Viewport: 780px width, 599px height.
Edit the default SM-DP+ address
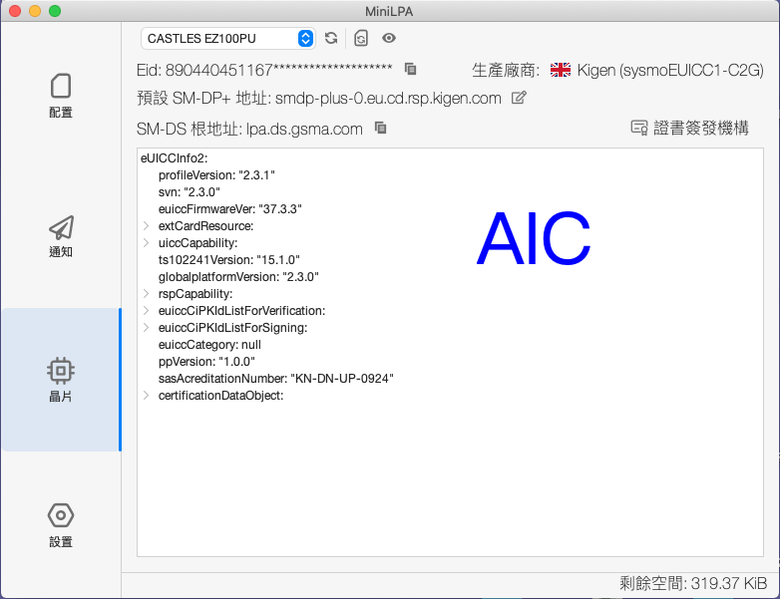pos(518,98)
